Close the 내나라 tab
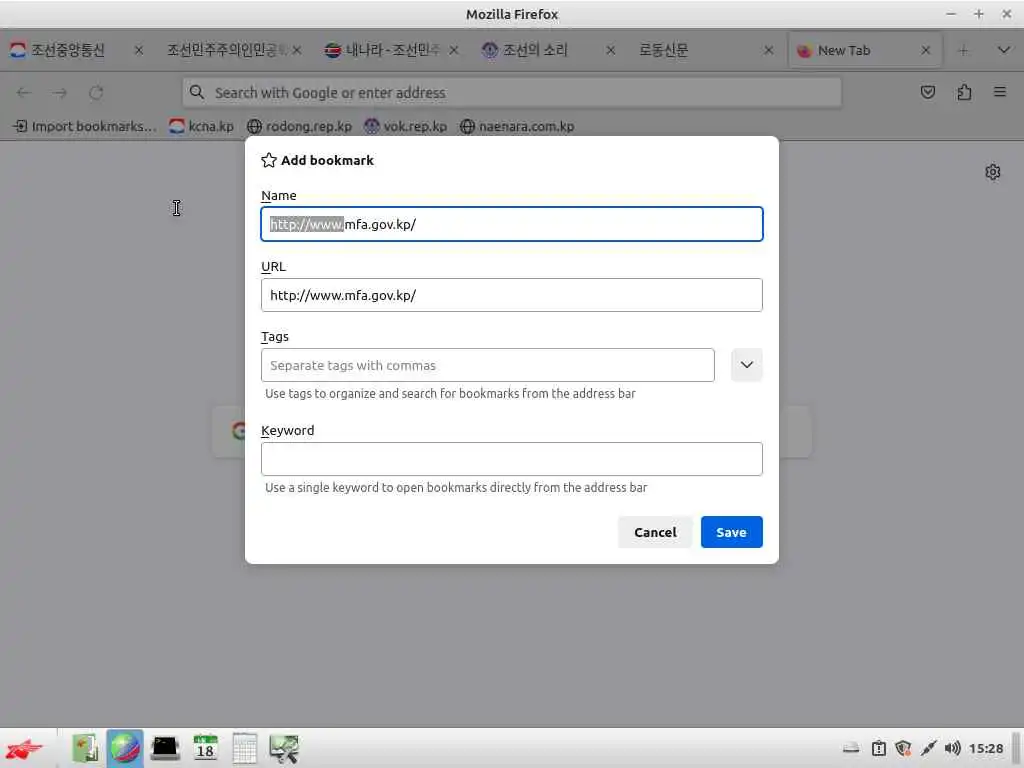 tap(454, 50)
